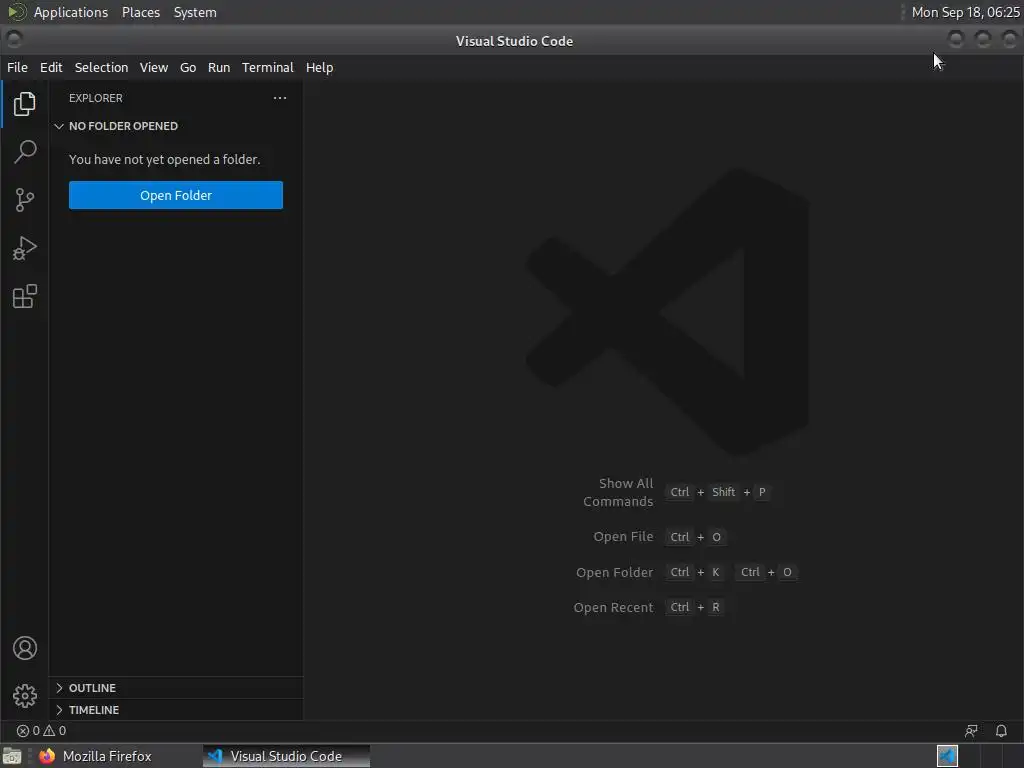
Task: Open the System menu in the top panel
Action: coord(195,12)
